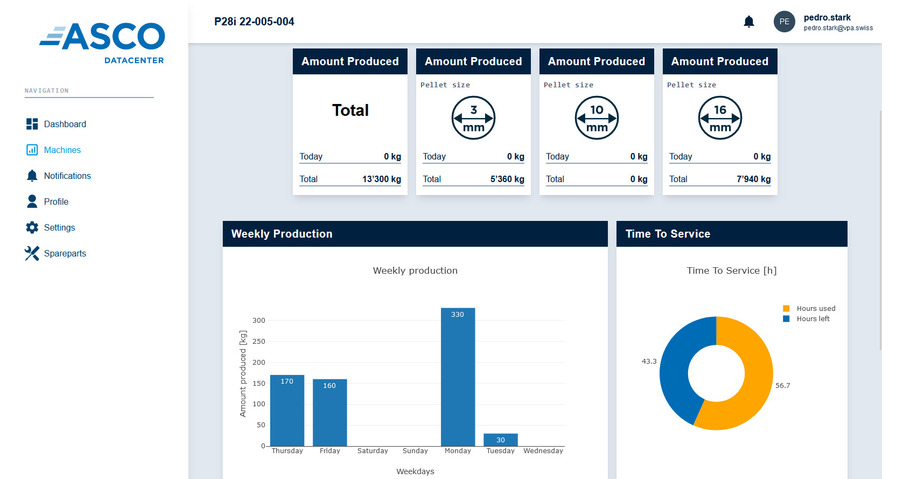898x479 pixels.
Task: Click the Settings gear icon
Action: pyautogui.click(x=32, y=227)
